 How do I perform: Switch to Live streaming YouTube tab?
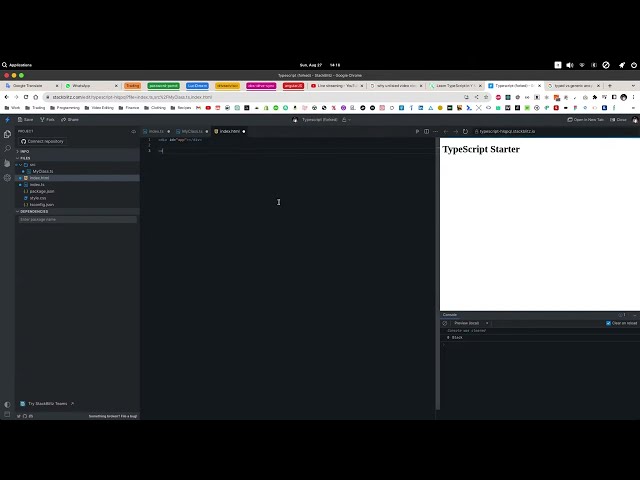click(337, 86)
